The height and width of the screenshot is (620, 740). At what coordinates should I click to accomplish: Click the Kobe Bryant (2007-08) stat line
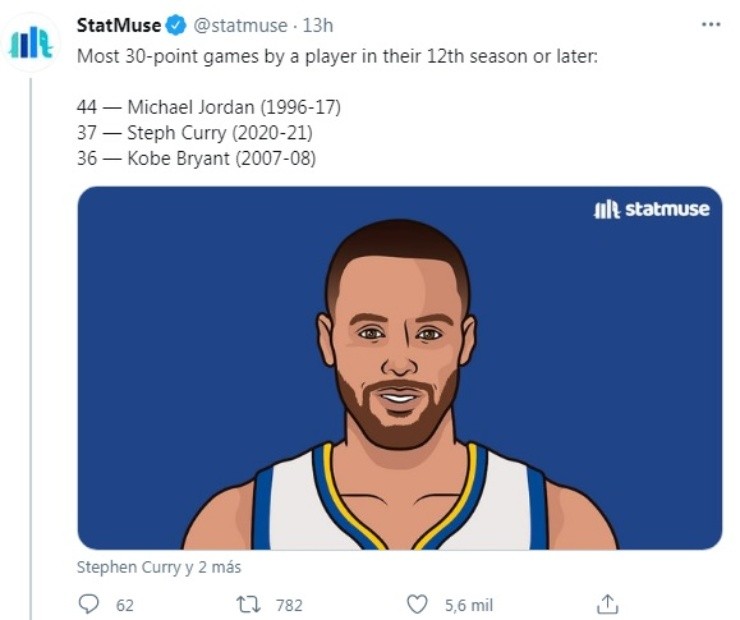[x=196, y=158]
